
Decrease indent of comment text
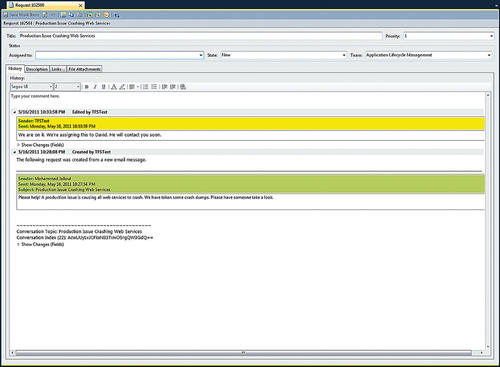[x=164, y=87]
